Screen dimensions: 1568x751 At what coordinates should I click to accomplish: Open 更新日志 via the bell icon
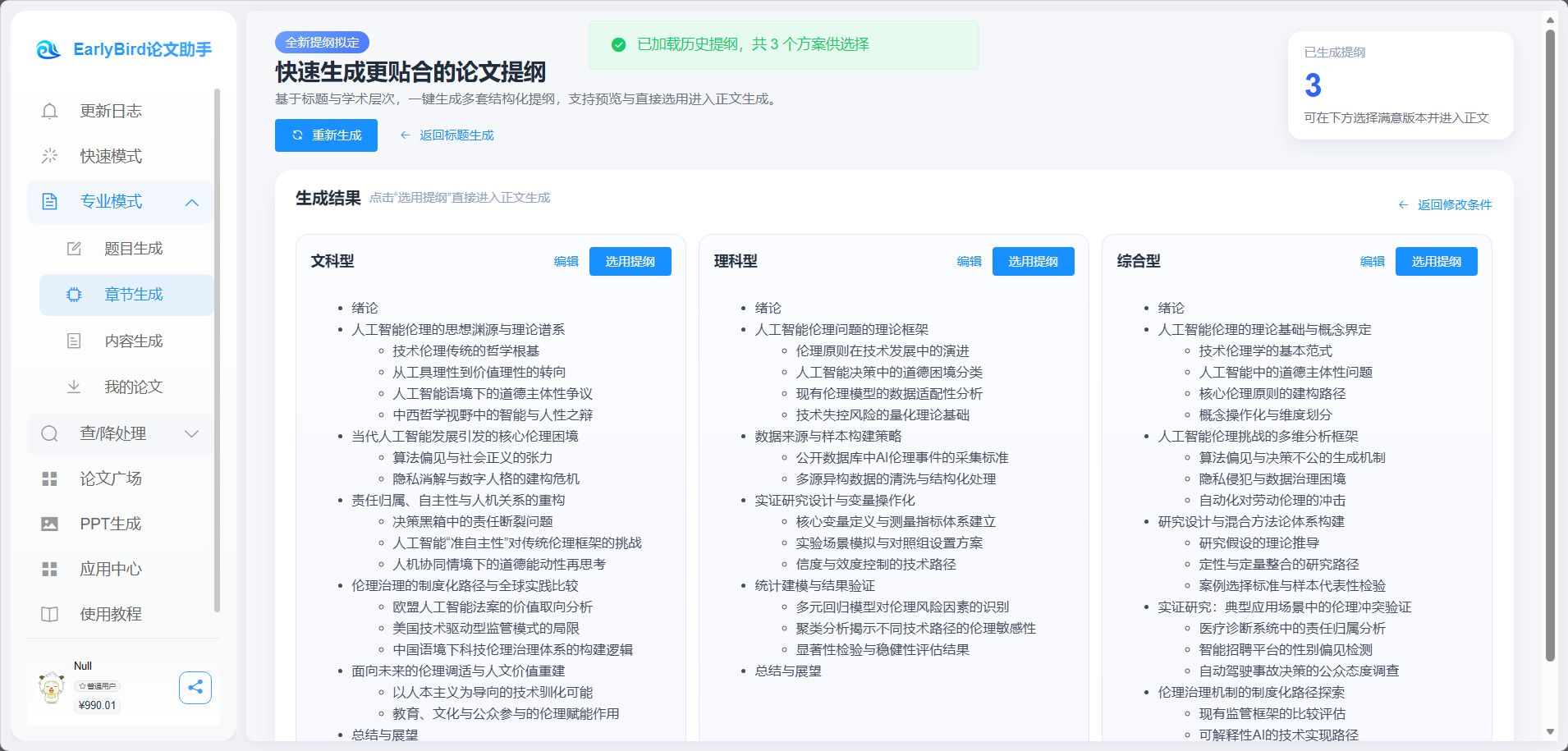pos(49,110)
